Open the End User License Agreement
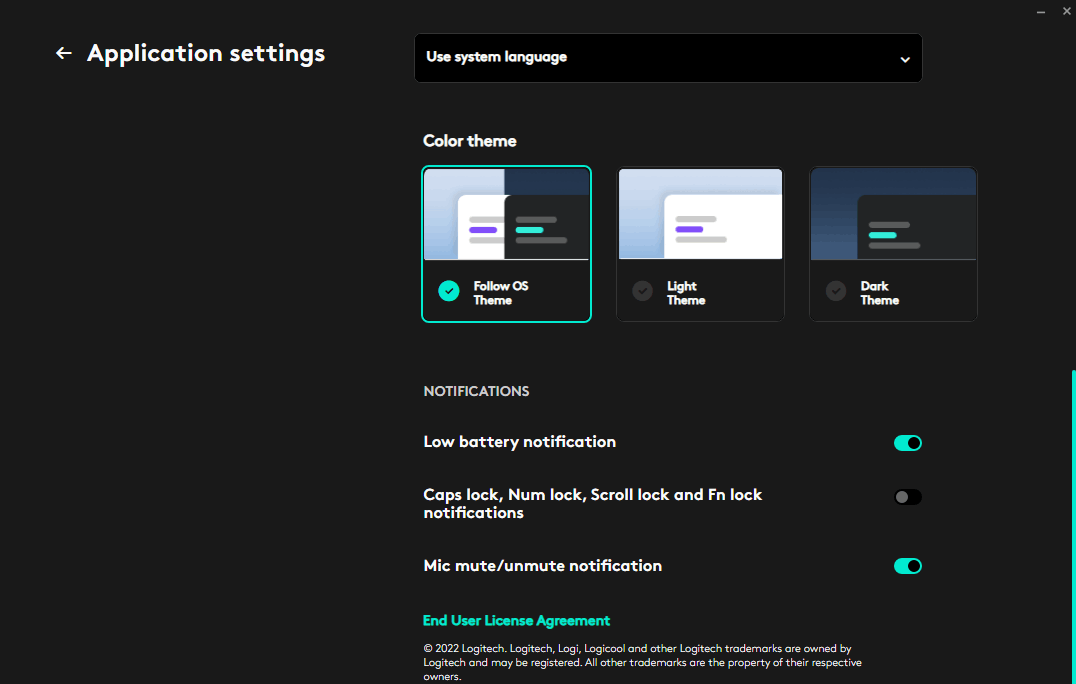Viewport: 1076px width, 684px height. tap(516, 620)
